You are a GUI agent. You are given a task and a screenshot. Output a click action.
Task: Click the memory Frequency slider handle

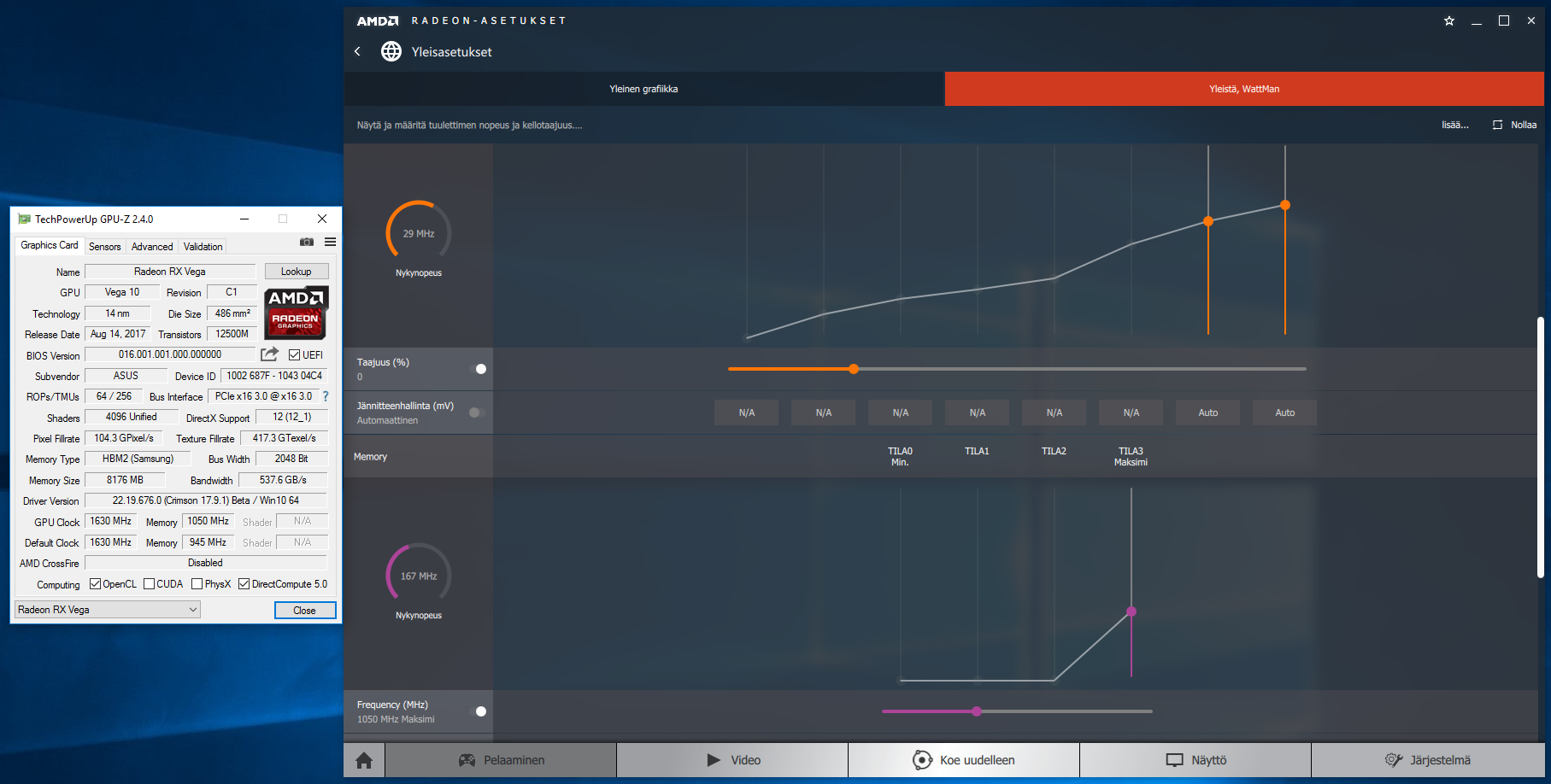(977, 711)
